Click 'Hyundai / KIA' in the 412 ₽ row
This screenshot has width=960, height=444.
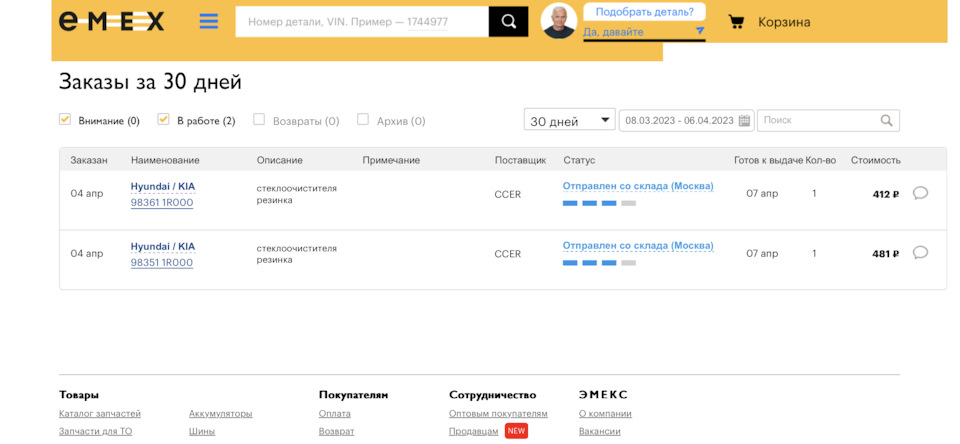tap(163, 187)
